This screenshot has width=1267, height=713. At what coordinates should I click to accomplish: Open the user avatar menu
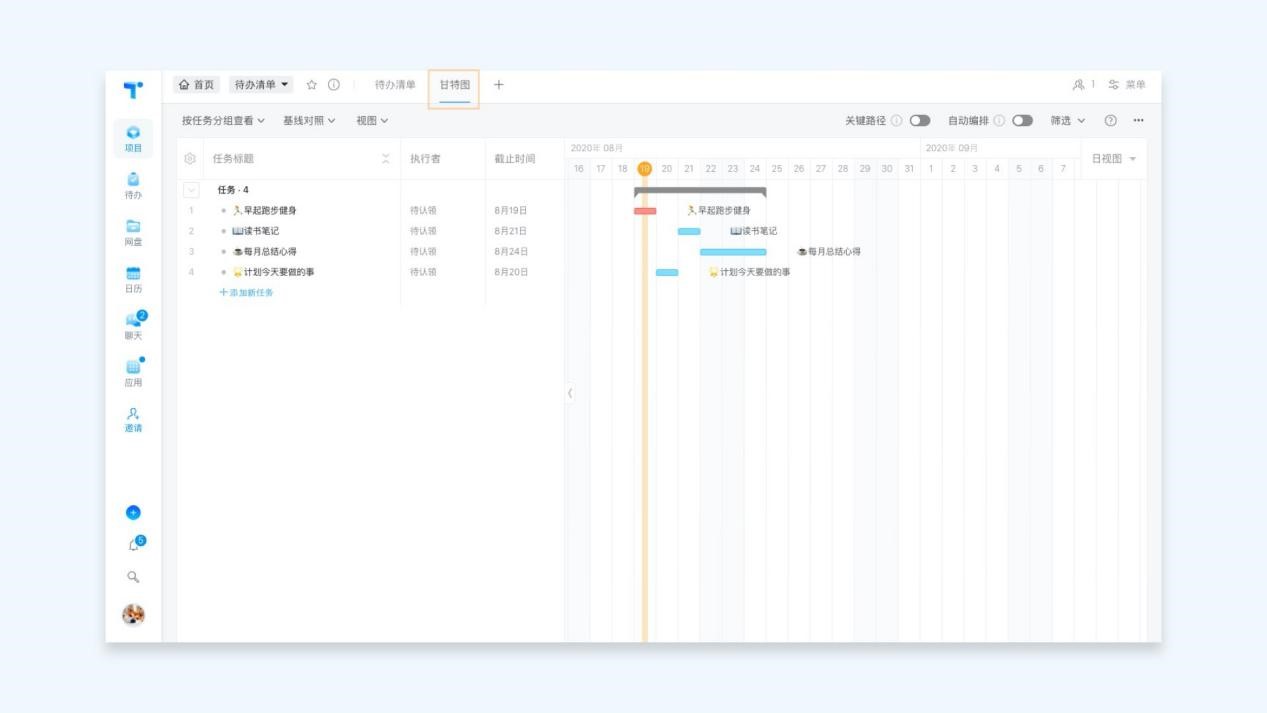pos(133,615)
